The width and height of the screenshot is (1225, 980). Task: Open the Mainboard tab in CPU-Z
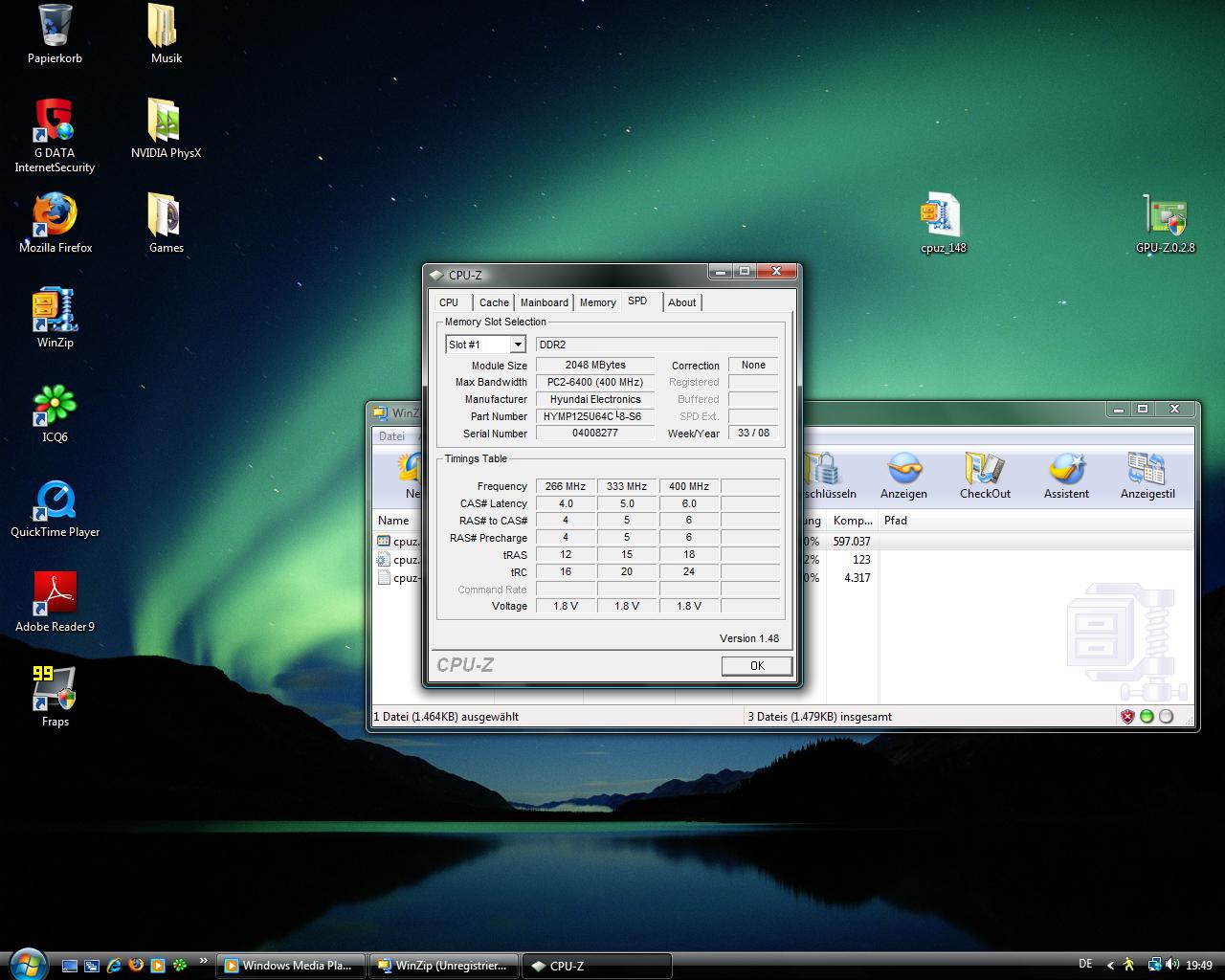pyautogui.click(x=545, y=302)
